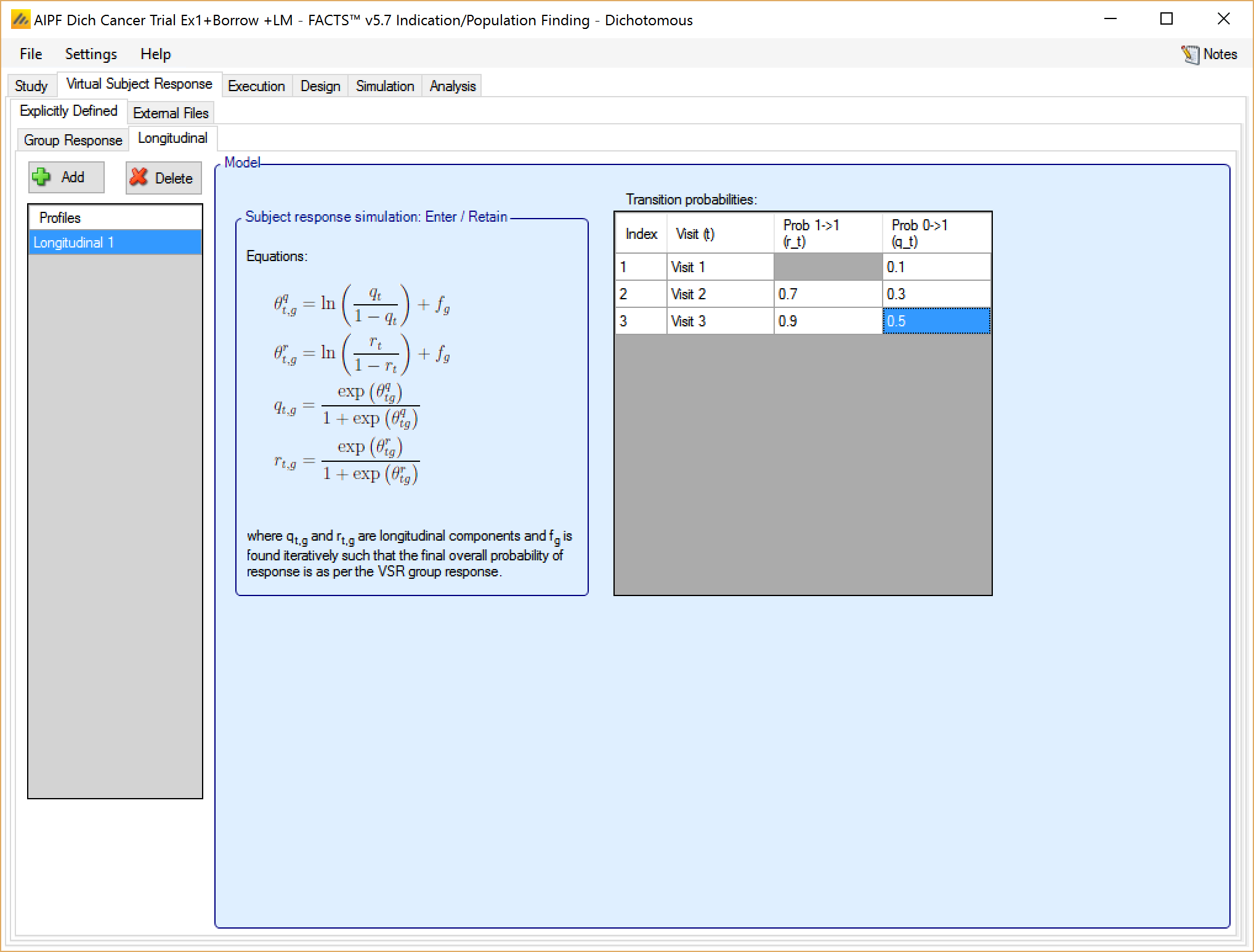The width and height of the screenshot is (1254, 952).
Task: Switch to the Execution tab
Action: pos(256,86)
